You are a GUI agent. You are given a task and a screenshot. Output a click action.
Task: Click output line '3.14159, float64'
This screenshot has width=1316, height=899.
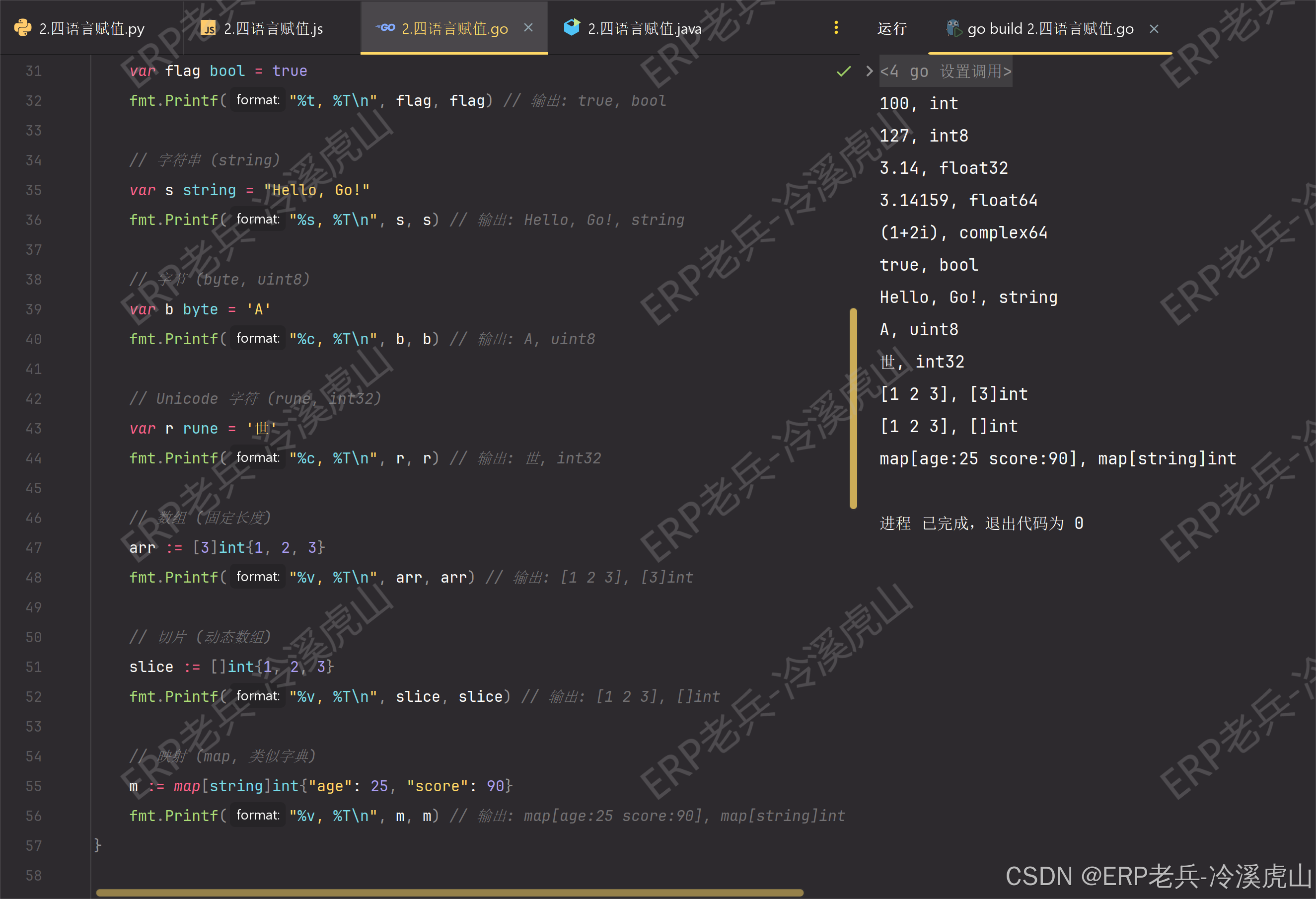pyautogui.click(x=958, y=201)
